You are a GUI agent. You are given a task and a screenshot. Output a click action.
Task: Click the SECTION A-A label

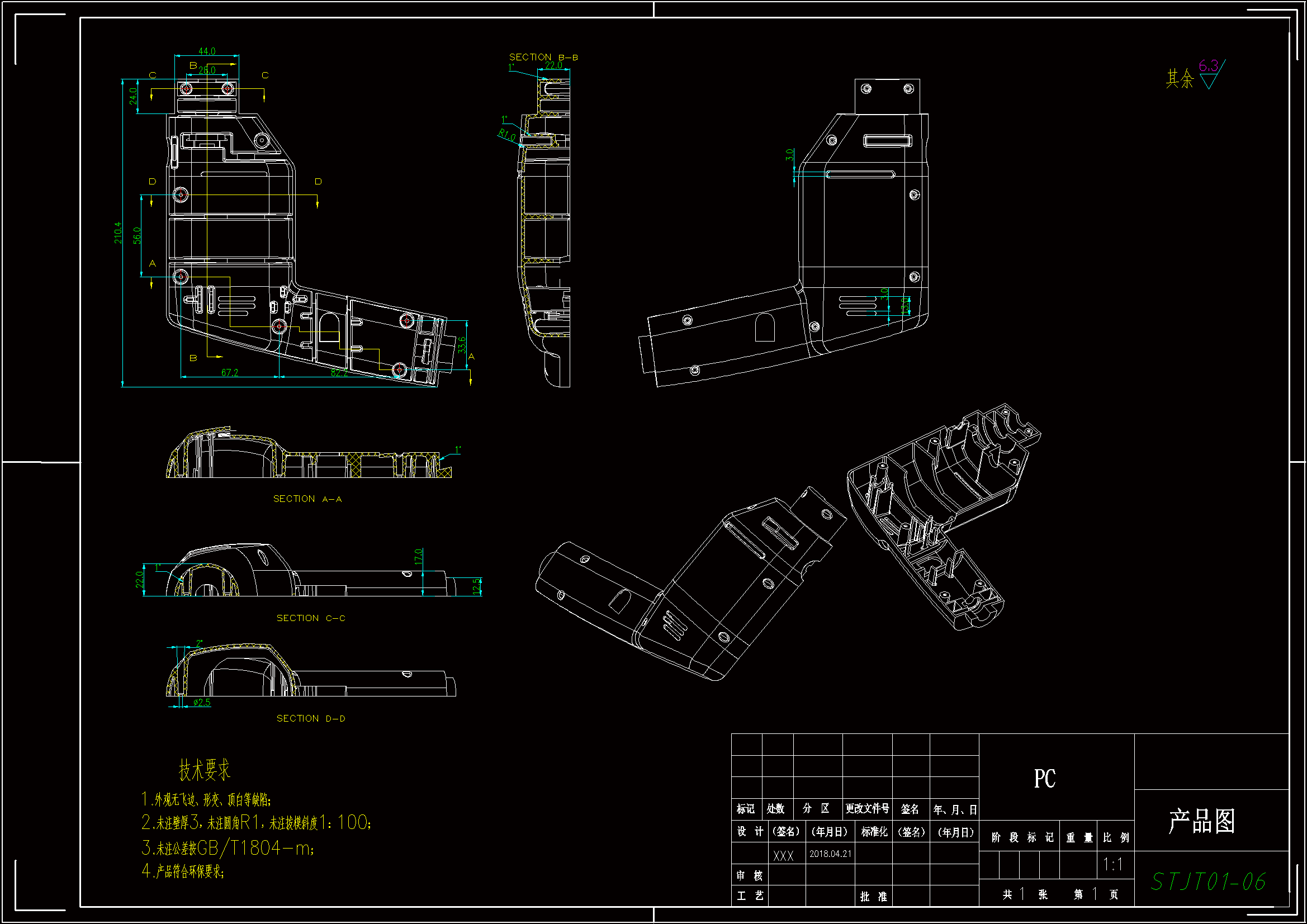307,499
